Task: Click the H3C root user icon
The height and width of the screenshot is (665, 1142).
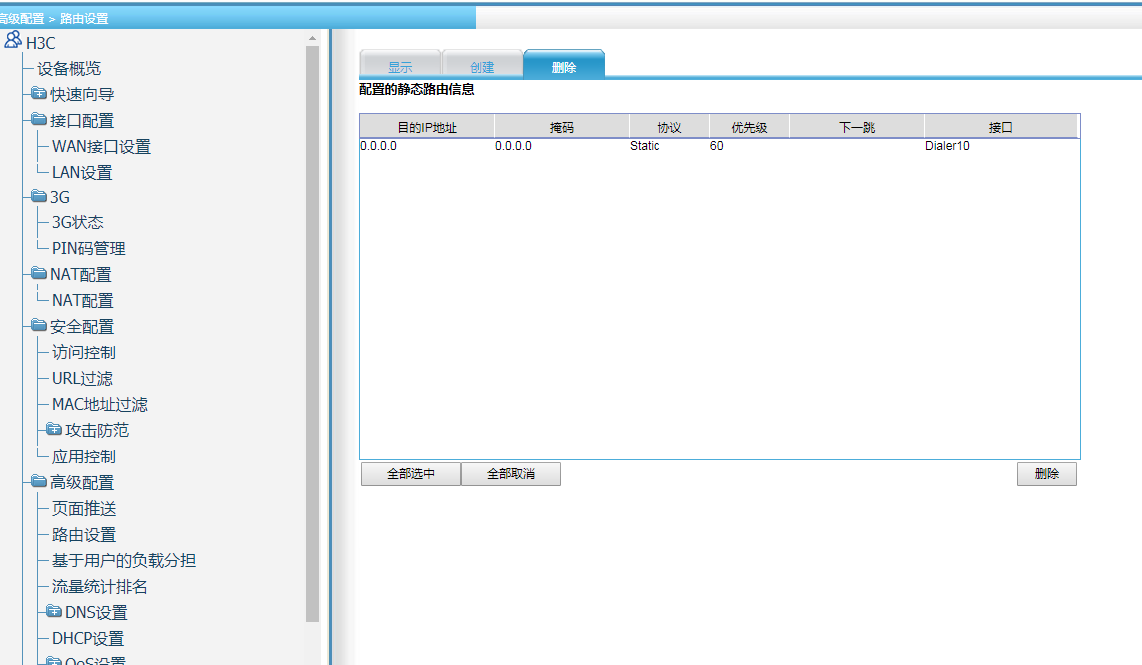Action: [13, 39]
